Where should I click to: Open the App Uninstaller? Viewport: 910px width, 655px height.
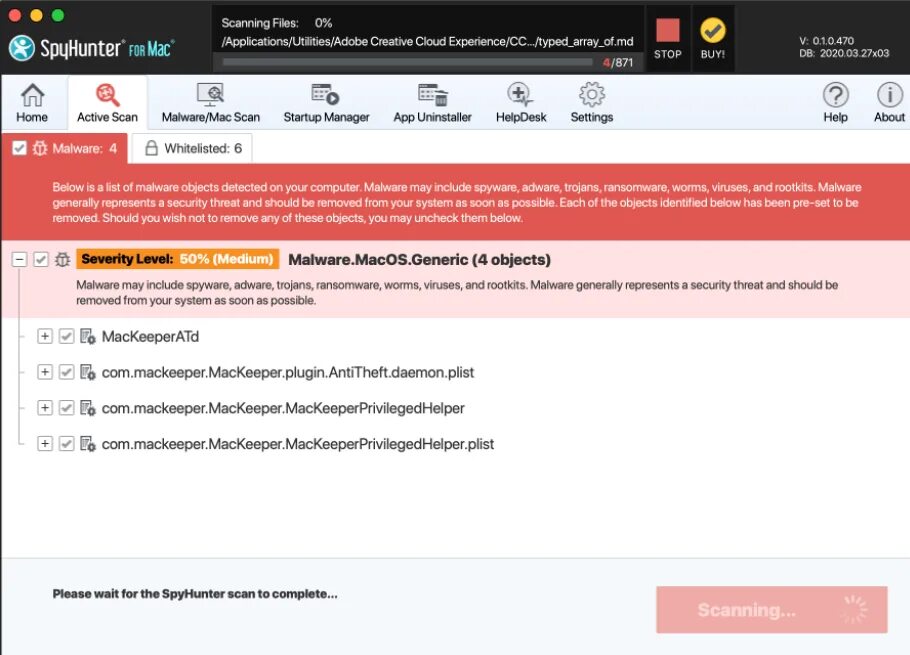(x=432, y=103)
